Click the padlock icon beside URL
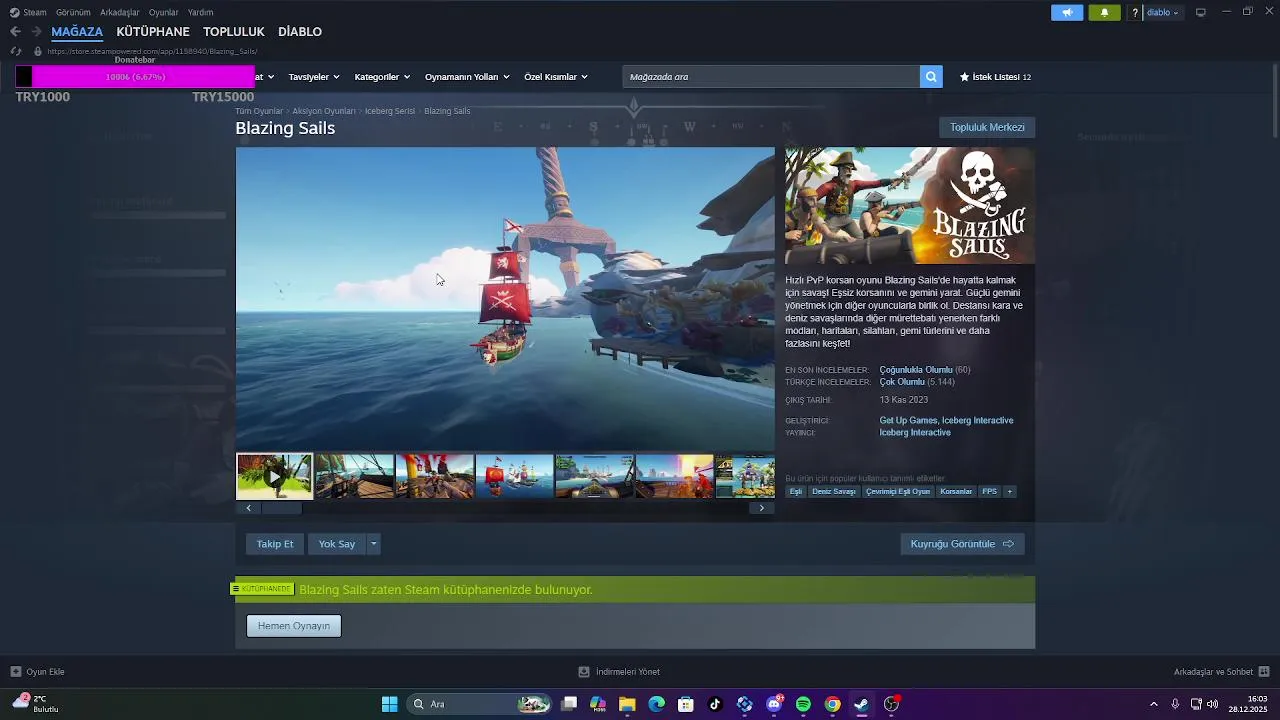1280x720 pixels. 37,51
